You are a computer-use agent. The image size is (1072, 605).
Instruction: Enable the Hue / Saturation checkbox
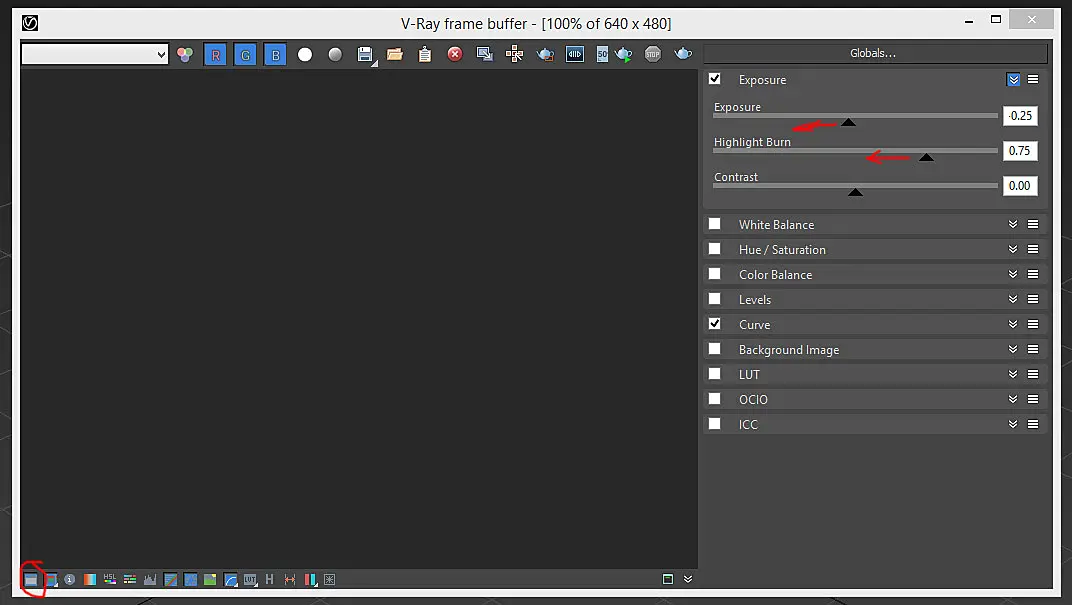pyautogui.click(x=714, y=249)
